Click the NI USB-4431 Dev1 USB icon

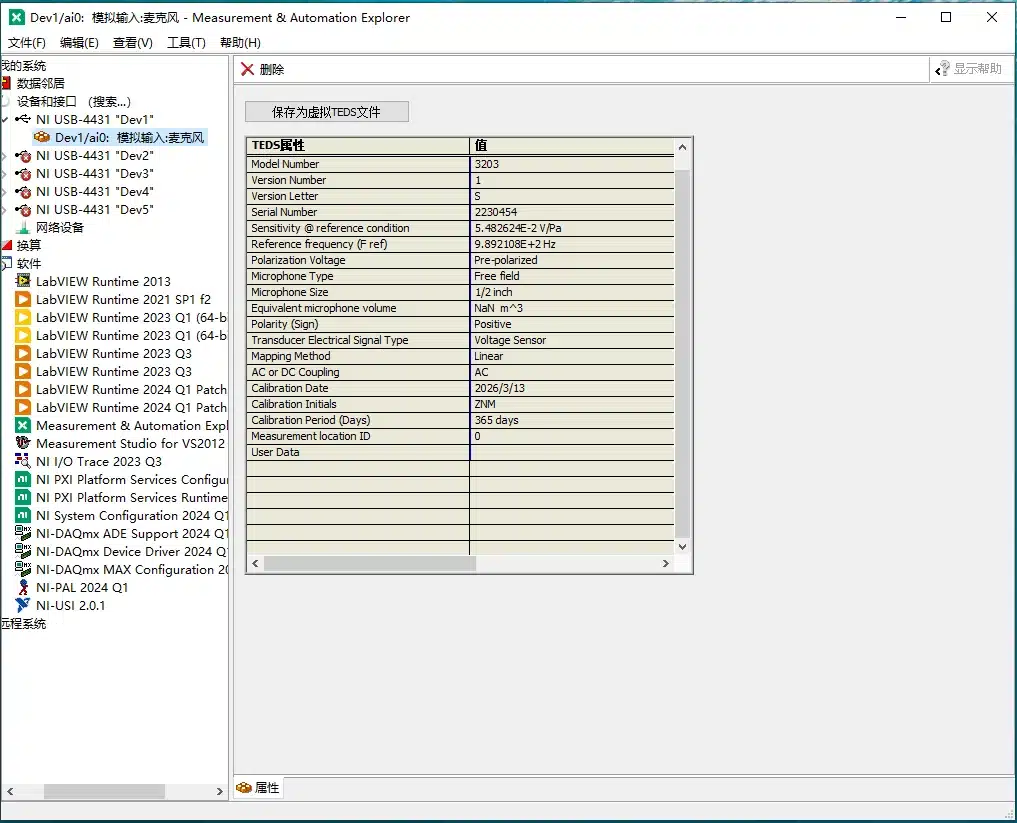point(23,119)
